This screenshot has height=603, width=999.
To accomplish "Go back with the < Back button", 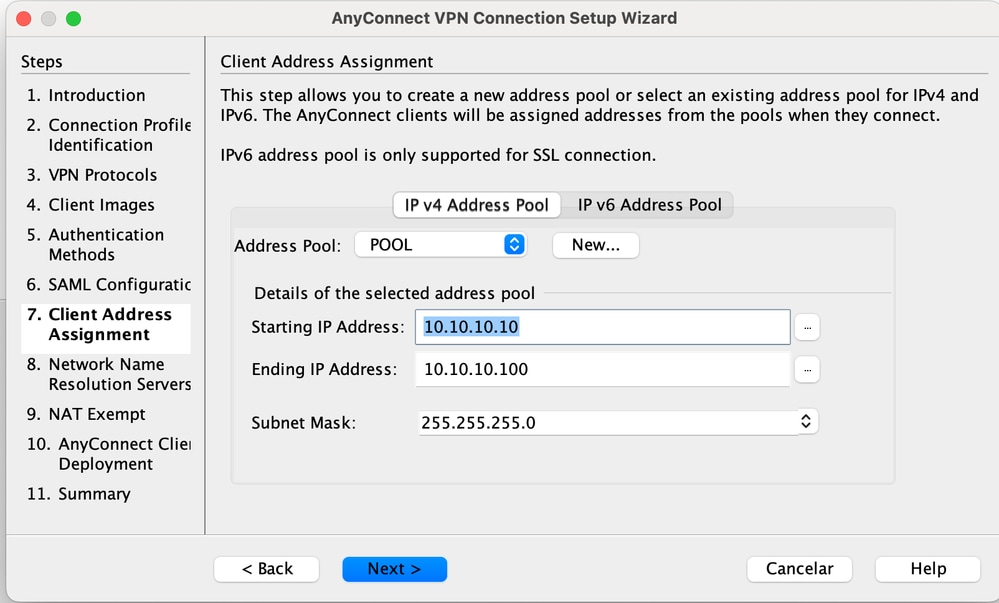I will click(267, 569).
